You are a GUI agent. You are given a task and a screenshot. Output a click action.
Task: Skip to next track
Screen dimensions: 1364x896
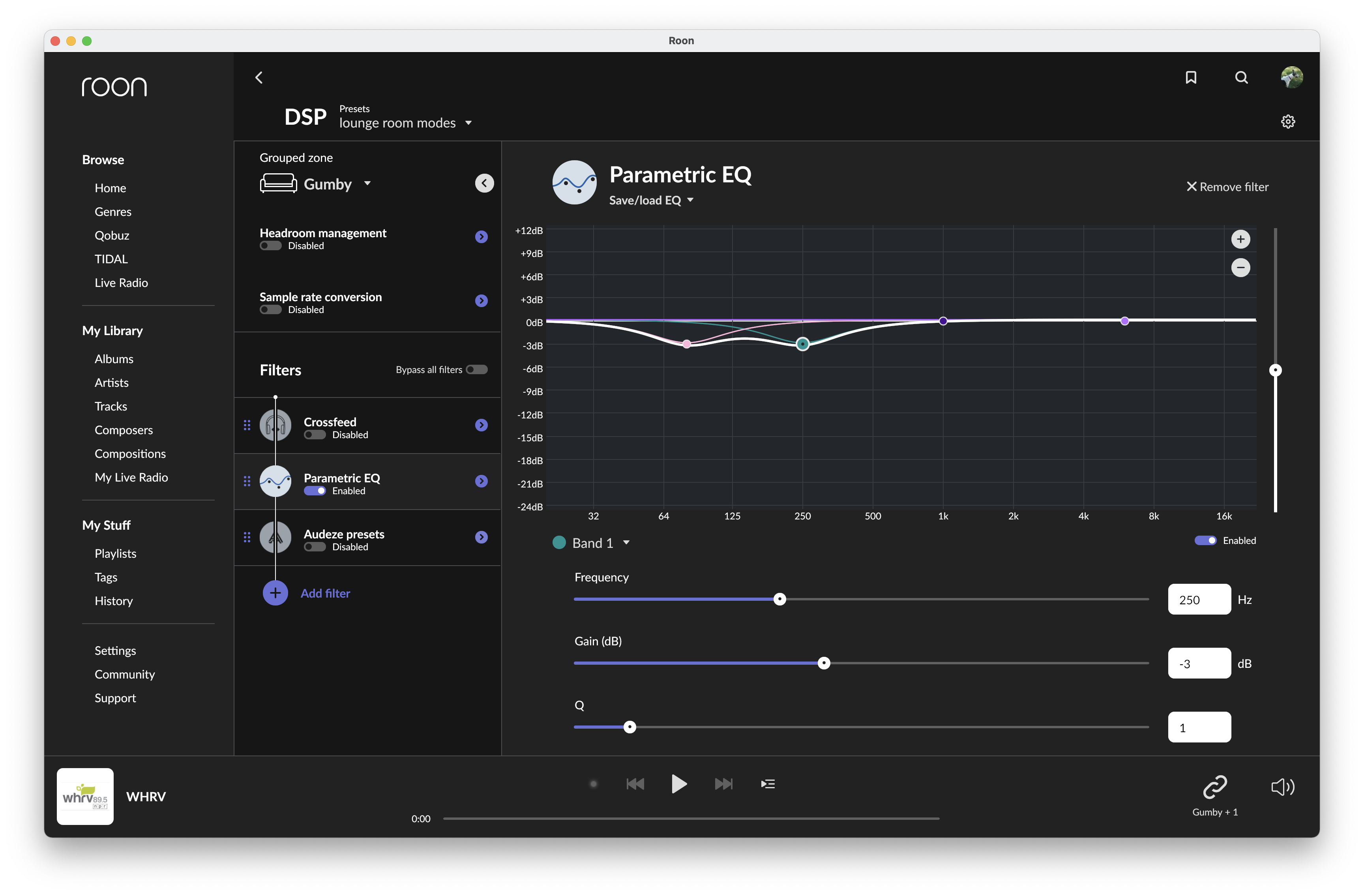[x=723, y=784]
